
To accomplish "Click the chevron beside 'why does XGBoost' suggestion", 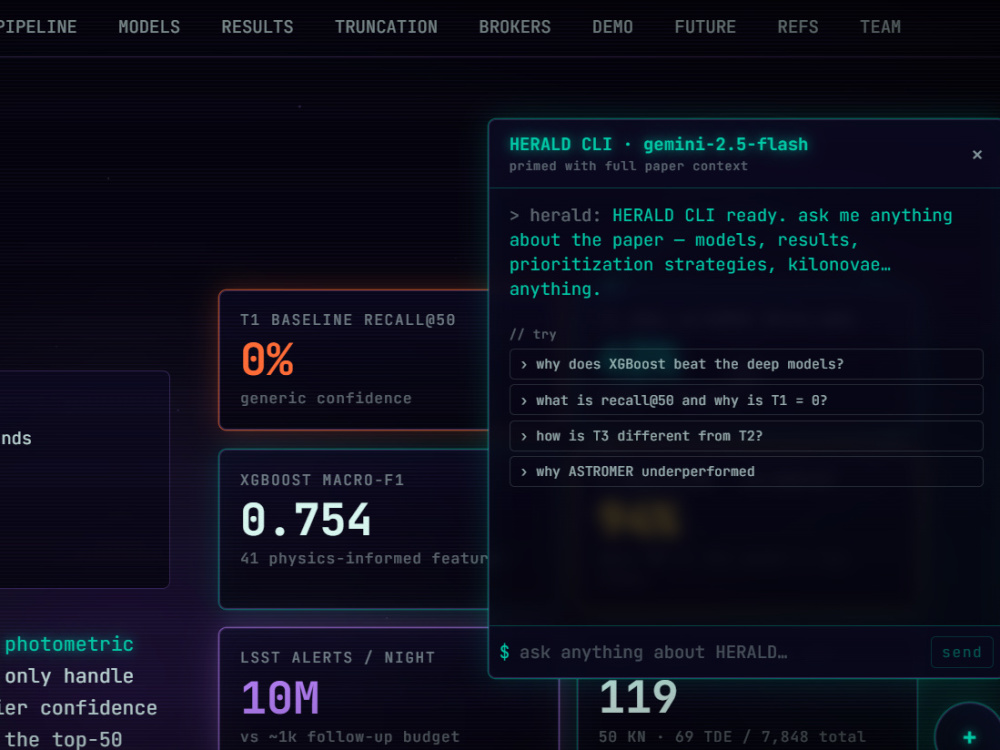I will click(524, 365).
